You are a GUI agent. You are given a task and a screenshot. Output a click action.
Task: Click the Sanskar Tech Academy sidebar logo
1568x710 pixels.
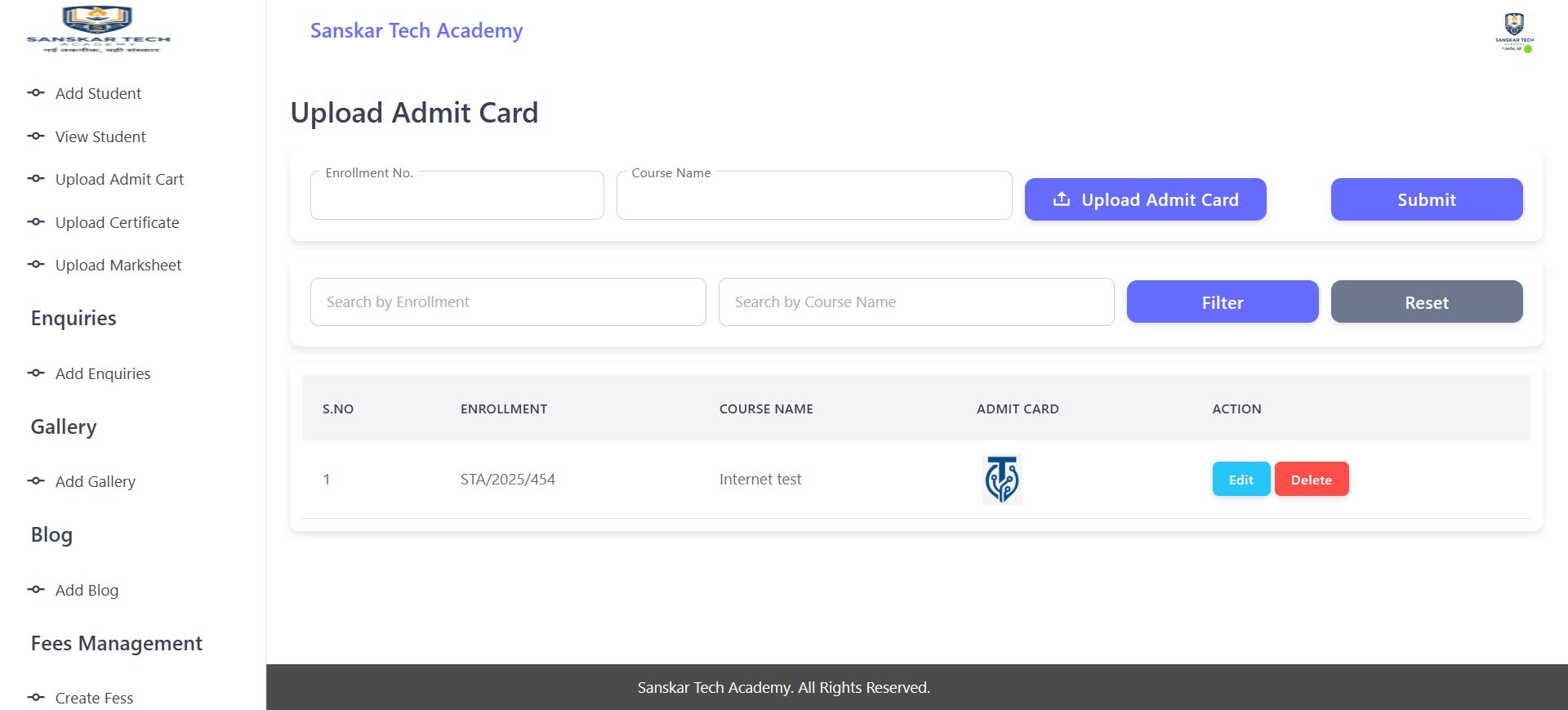98,29
